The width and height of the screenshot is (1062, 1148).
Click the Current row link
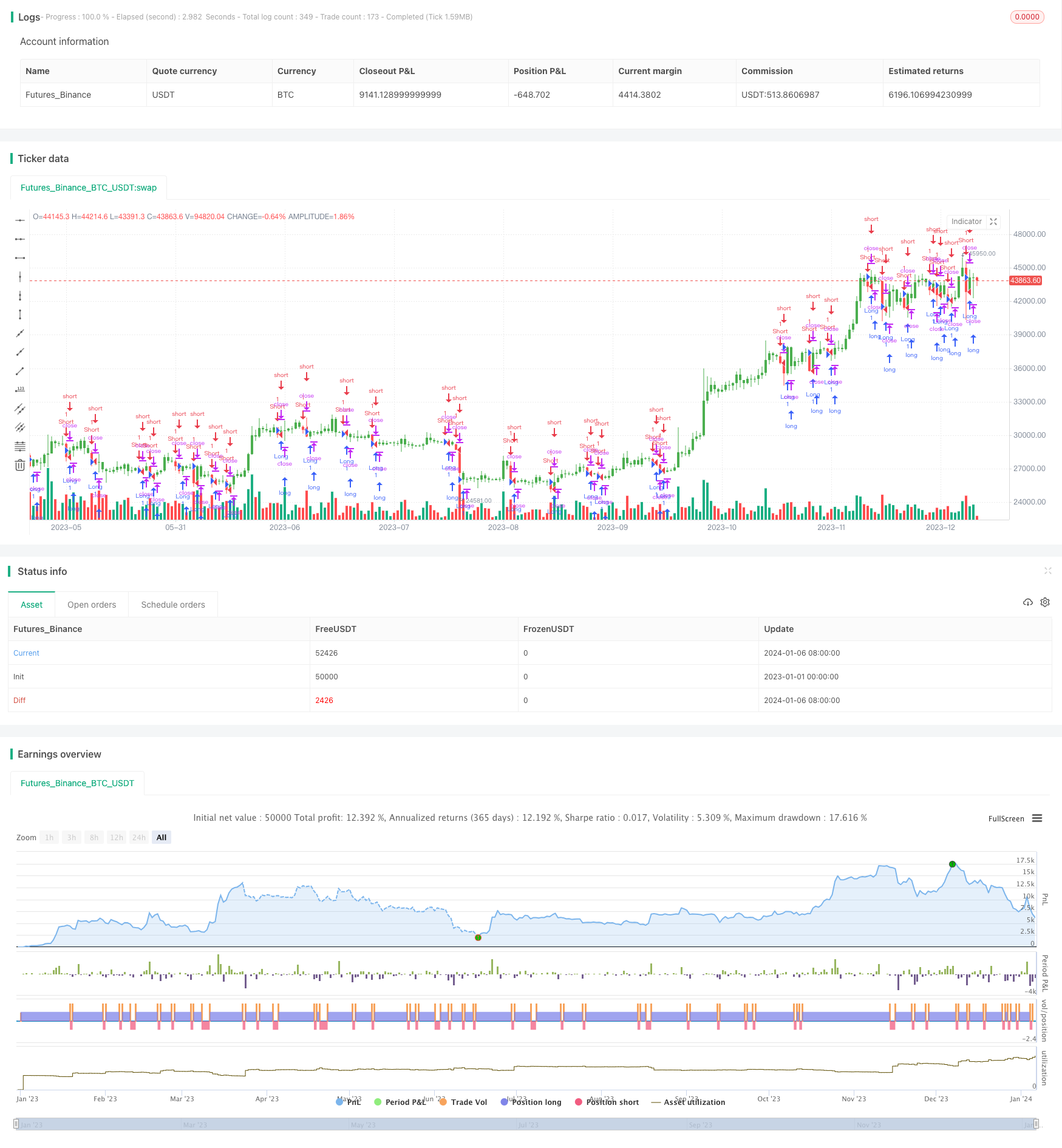[26, 653]
